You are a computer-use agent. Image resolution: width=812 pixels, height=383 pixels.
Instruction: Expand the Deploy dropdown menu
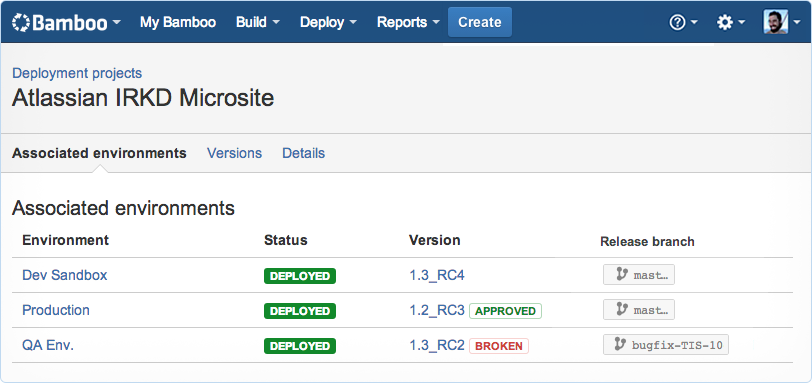click(328, 22)
